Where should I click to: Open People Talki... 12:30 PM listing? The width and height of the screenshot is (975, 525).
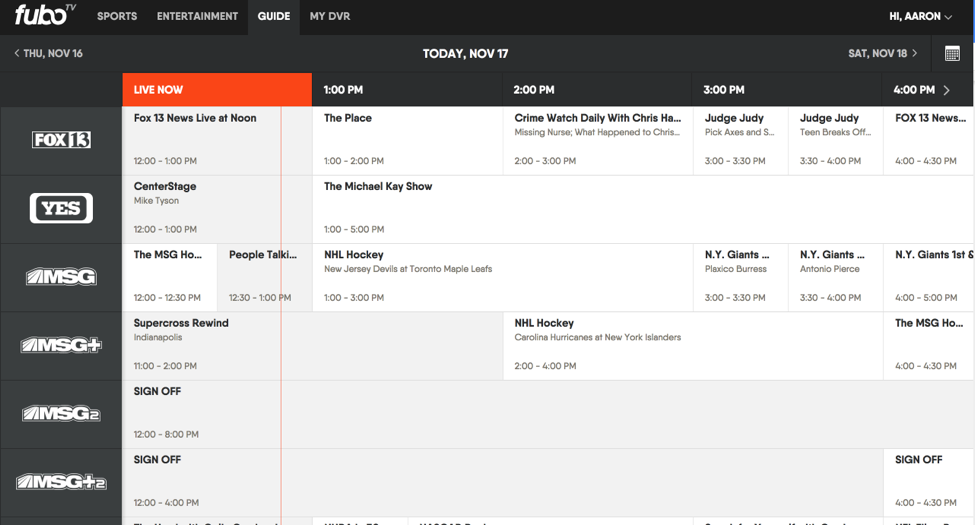265,277
